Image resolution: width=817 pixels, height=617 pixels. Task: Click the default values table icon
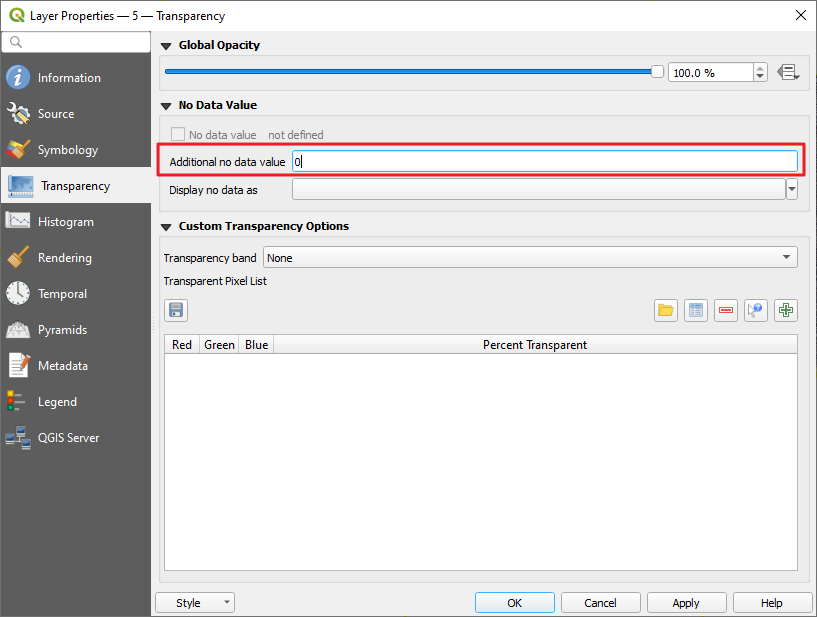[696, 310]
